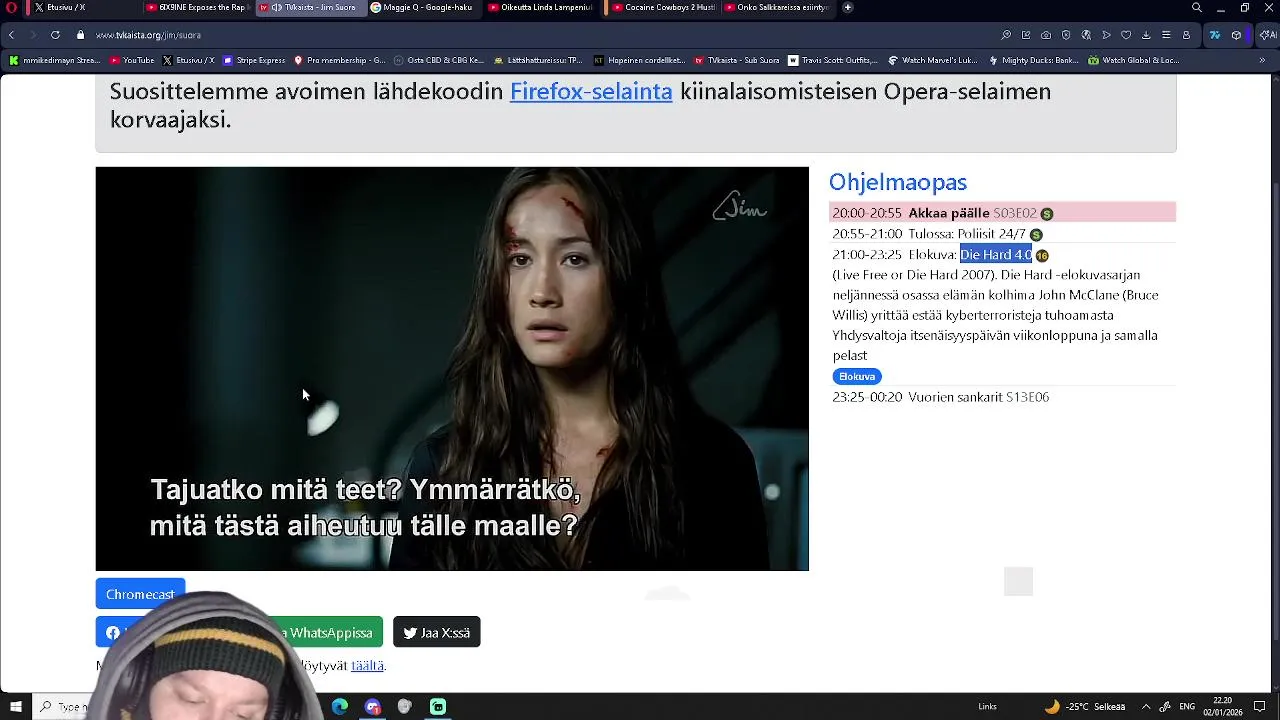Show hidden tray icons with the chevron
This screenshot has height=720, width=1280.
pos(1146,707)
